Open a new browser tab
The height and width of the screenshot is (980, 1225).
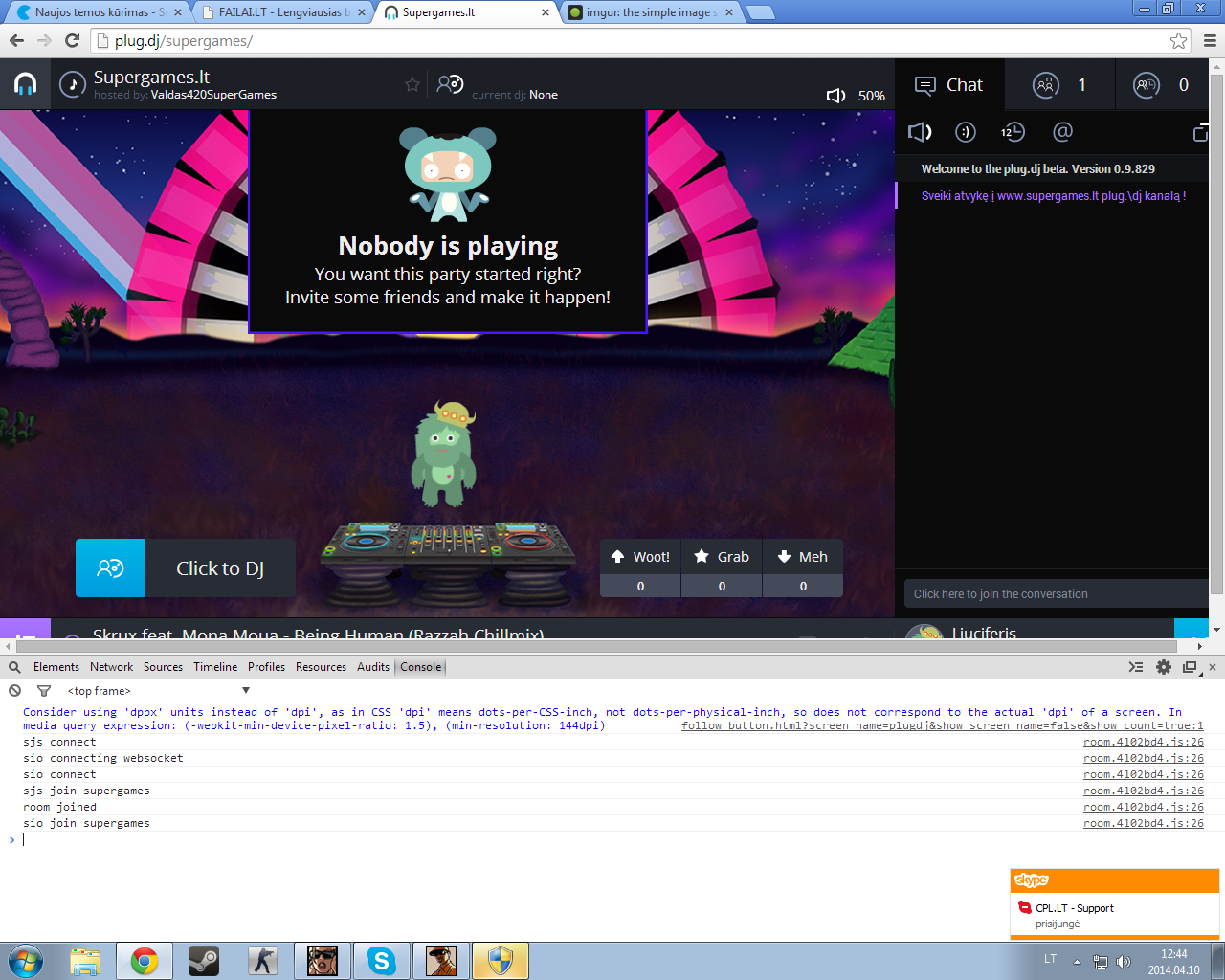761,12
